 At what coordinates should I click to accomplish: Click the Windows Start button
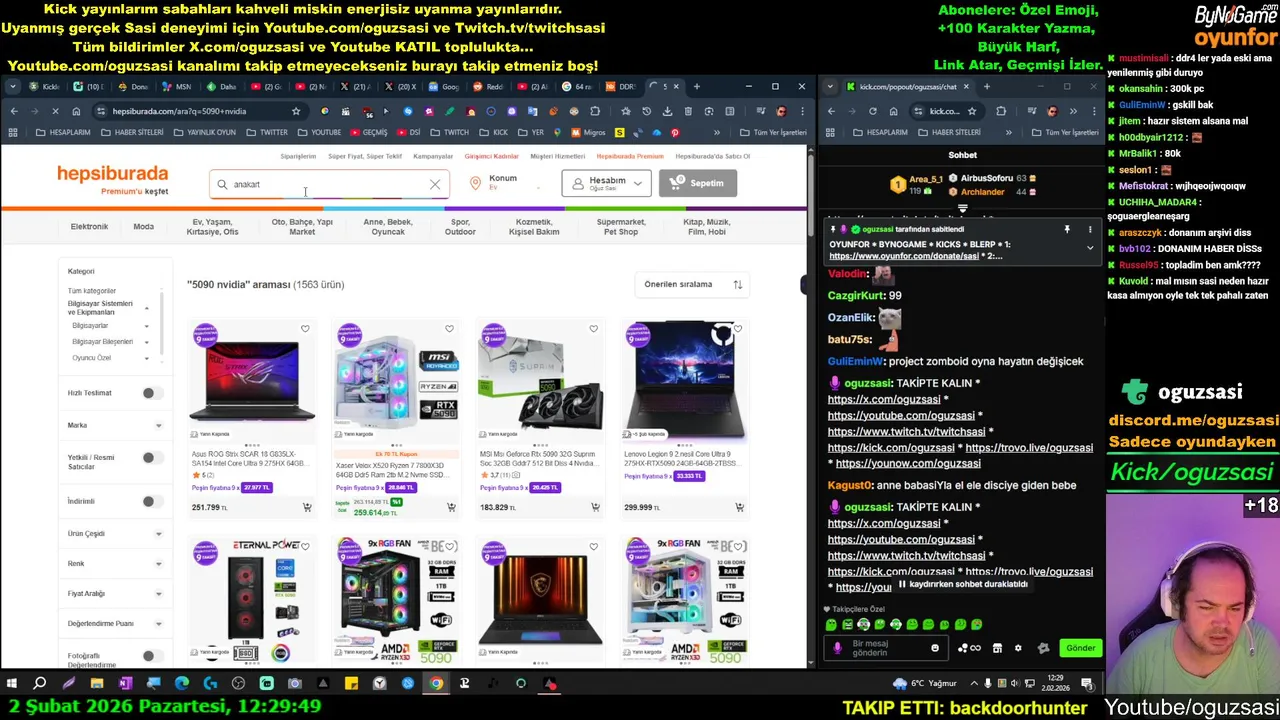[x=11, y=684]
